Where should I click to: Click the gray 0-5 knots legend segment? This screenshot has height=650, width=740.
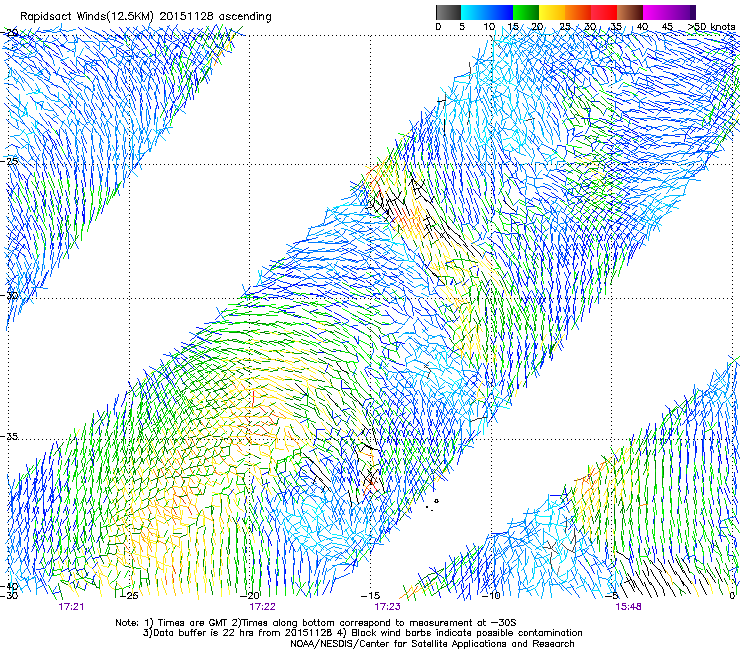(x=448, y=12)
